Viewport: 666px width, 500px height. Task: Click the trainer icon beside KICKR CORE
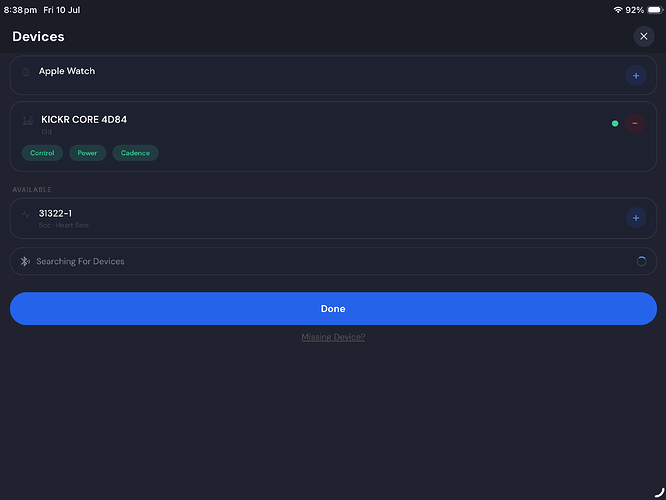coord(28,121)
